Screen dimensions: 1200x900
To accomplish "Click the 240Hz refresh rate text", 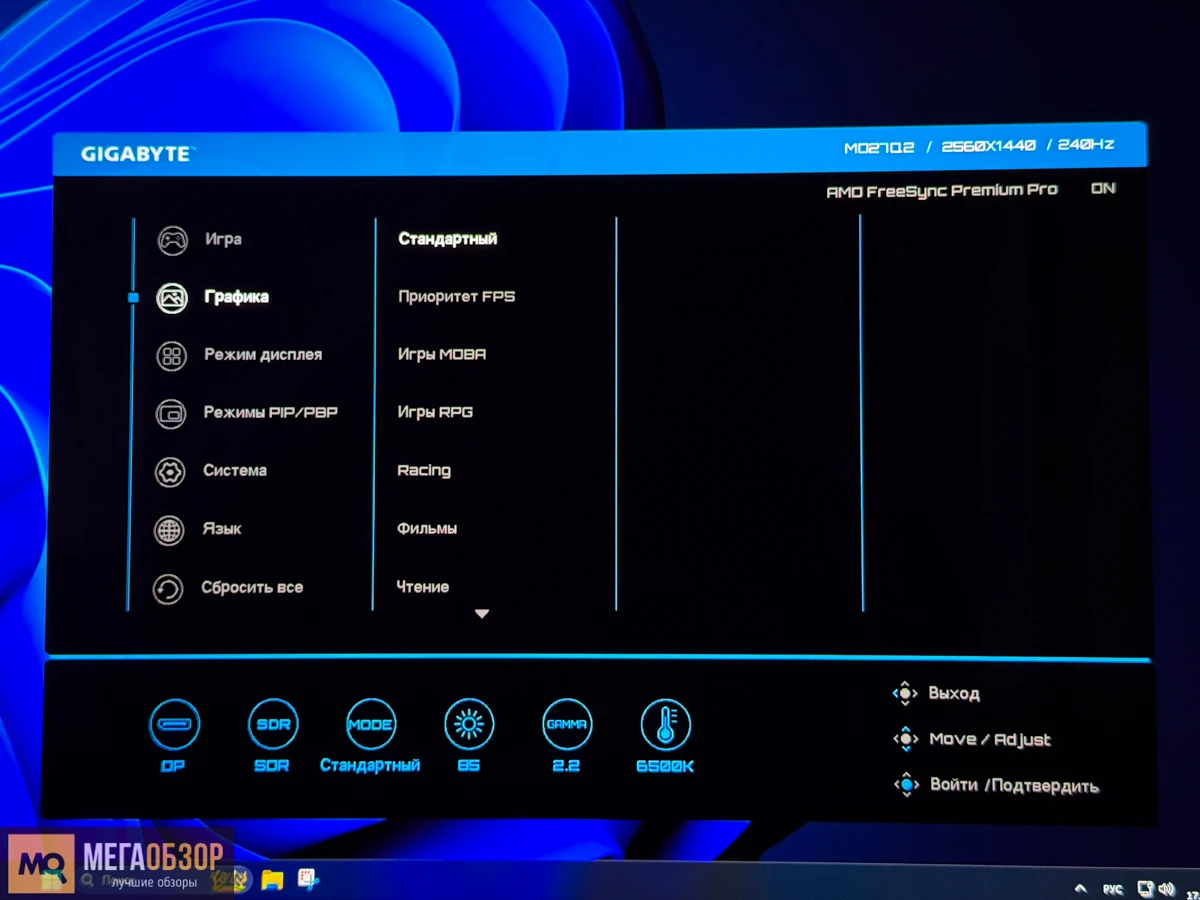I will coord(1086,145).
